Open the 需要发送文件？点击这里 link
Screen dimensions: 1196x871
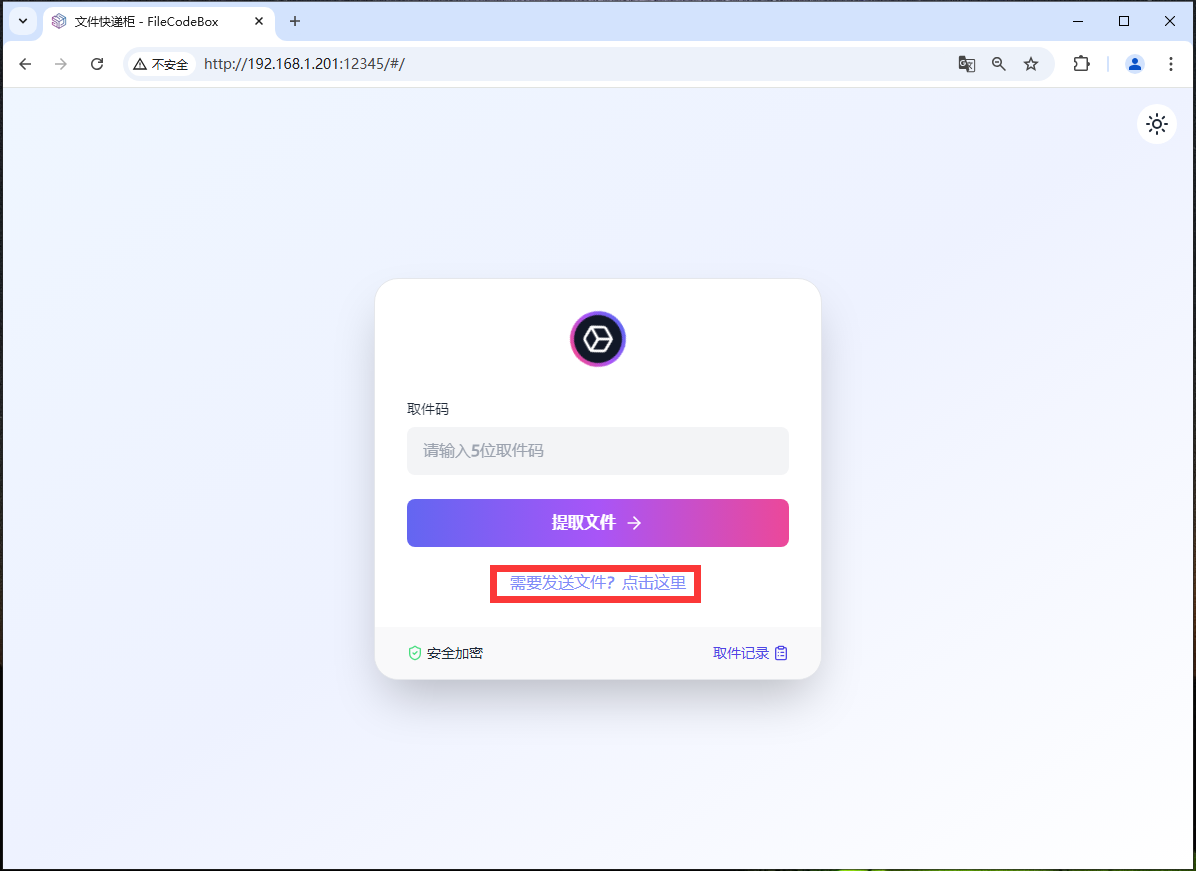coord(595,583)
